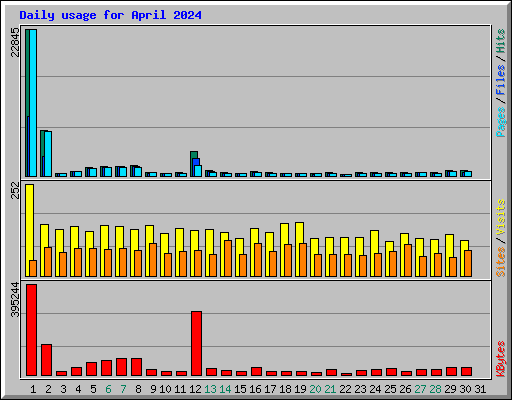Click the green day 20 axis label
Image resolution: width=512 pixels, height=400 pixels.
coord(315,389)
